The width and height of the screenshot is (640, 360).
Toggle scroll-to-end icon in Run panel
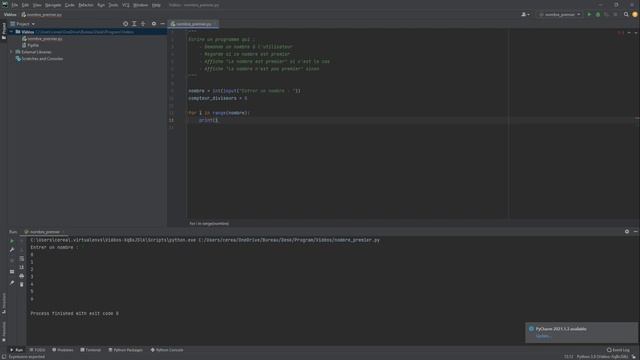pyautogui.click(x=22, y=267)
